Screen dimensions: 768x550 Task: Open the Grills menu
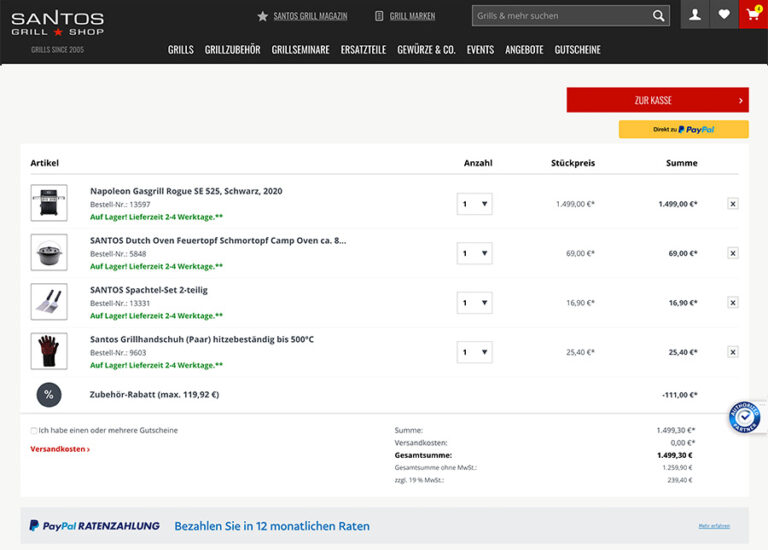(x=181, y=49)
